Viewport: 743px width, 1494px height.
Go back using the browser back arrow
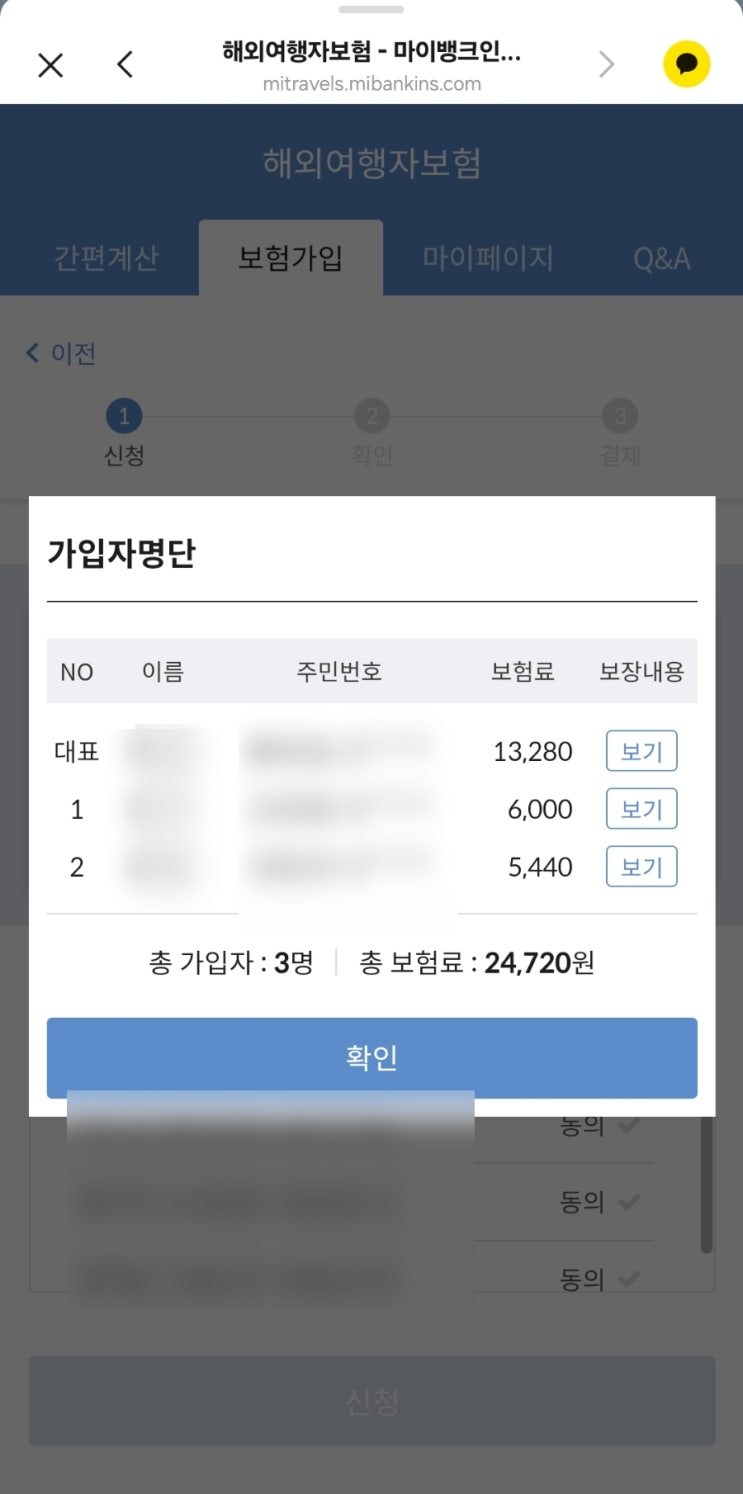[124, 66]
